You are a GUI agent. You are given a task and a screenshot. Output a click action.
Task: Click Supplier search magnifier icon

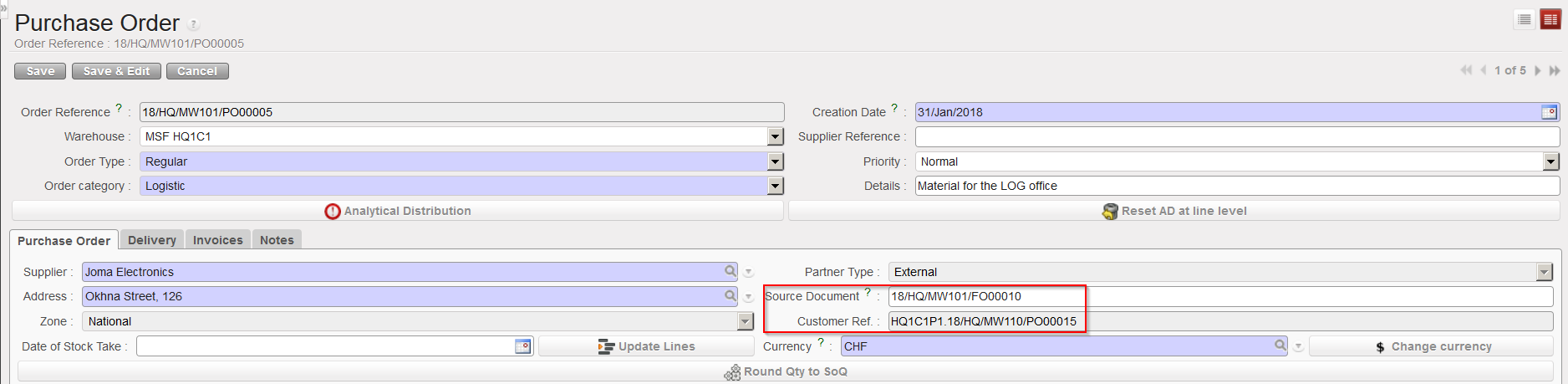coord(731,271)
